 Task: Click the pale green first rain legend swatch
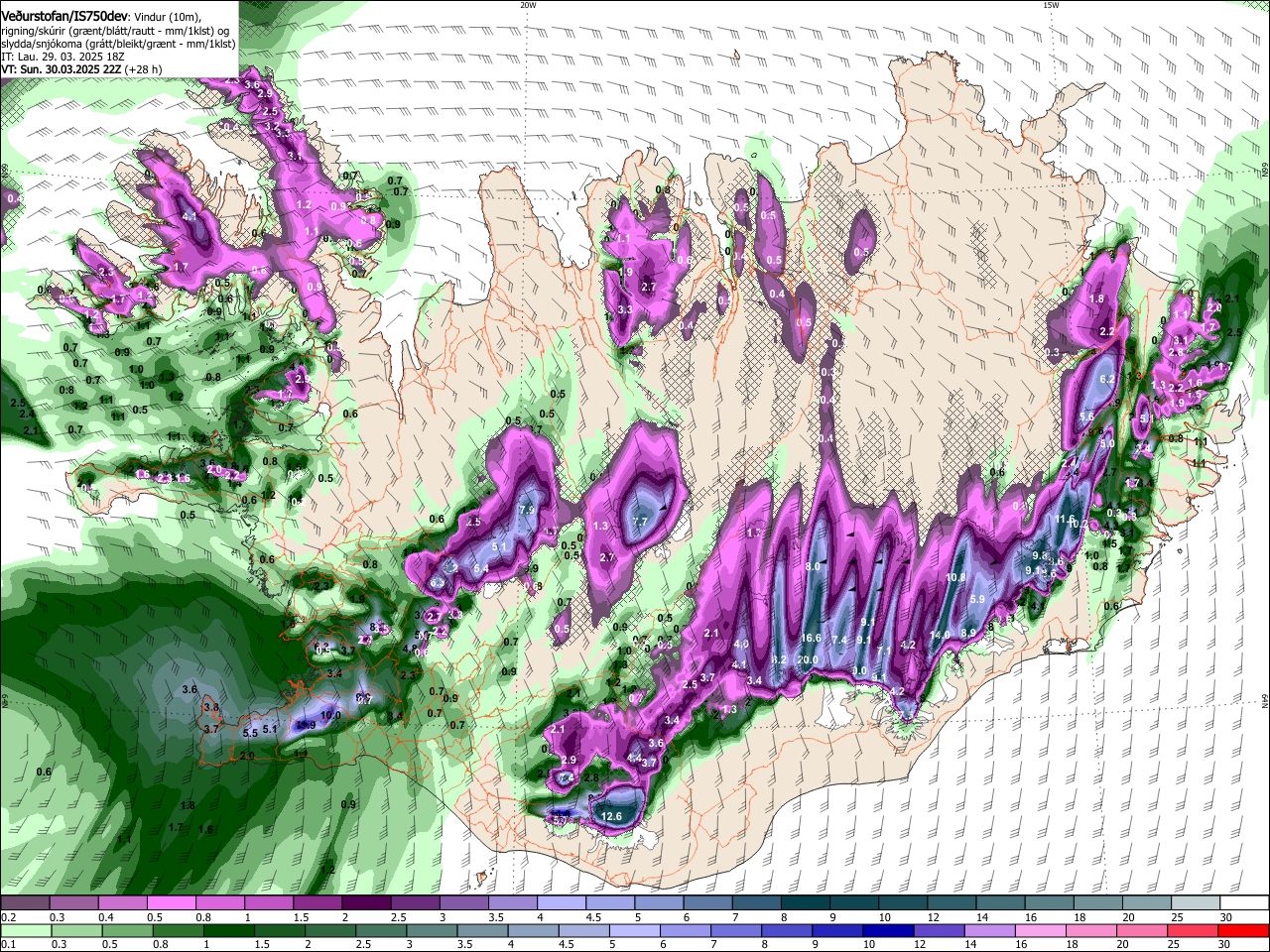pos(25,930)
